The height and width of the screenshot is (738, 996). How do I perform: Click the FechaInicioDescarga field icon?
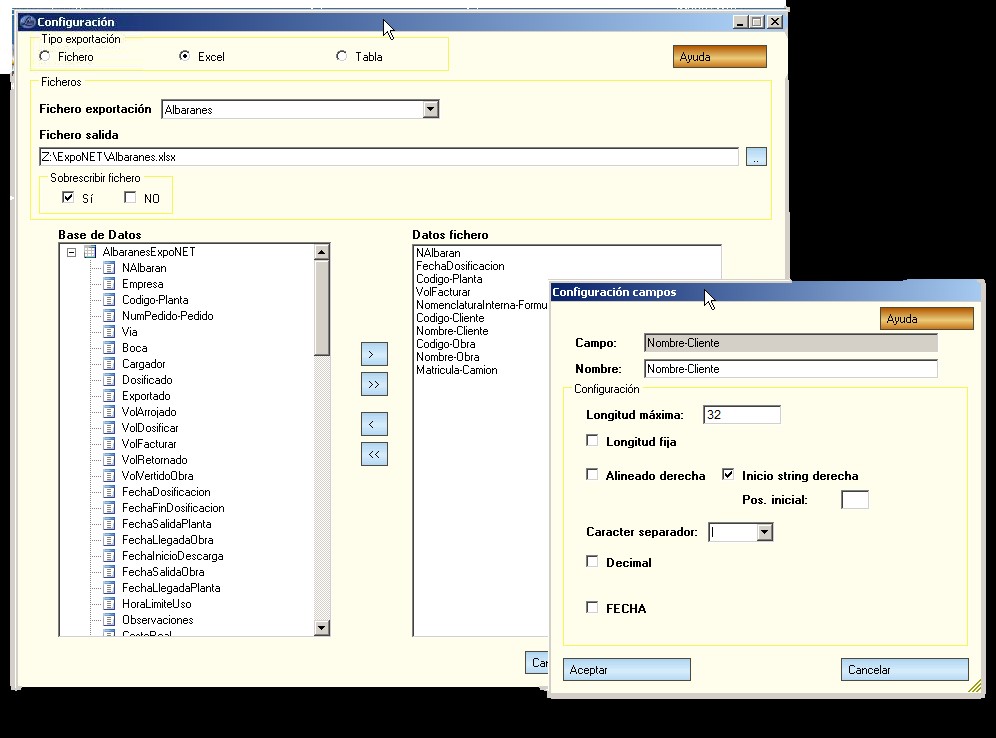[109, 556]
